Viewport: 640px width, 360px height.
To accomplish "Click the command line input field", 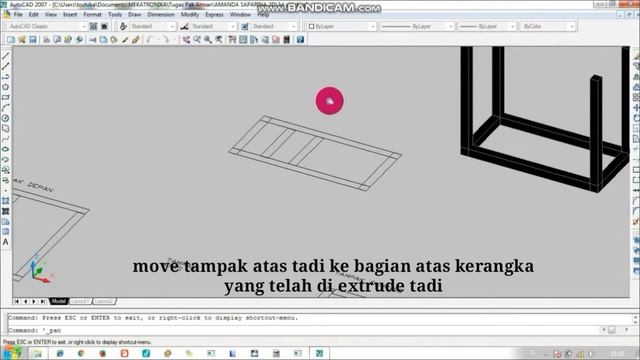I will 304,330.
